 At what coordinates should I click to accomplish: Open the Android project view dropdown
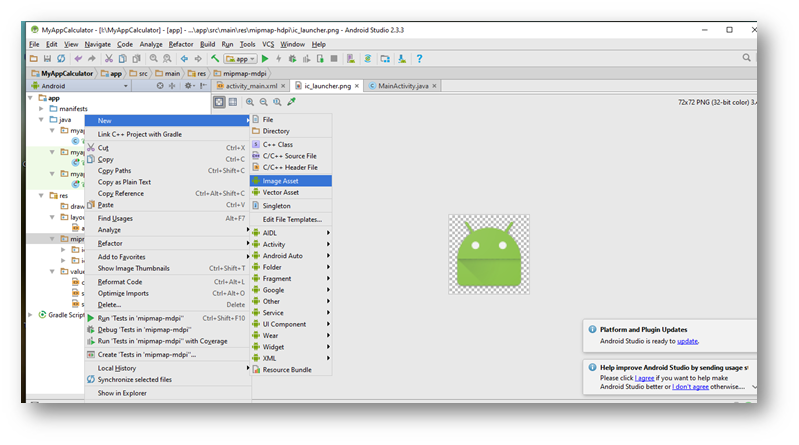79,86
